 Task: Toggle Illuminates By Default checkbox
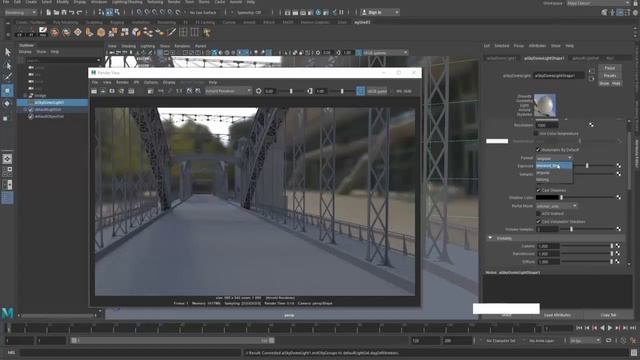(x=538, y=150)
